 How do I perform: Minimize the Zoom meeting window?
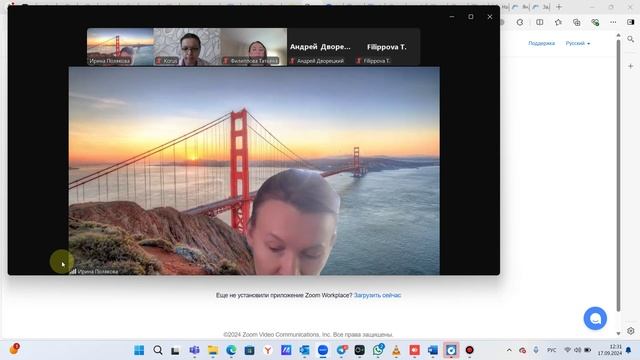[452, 17]
